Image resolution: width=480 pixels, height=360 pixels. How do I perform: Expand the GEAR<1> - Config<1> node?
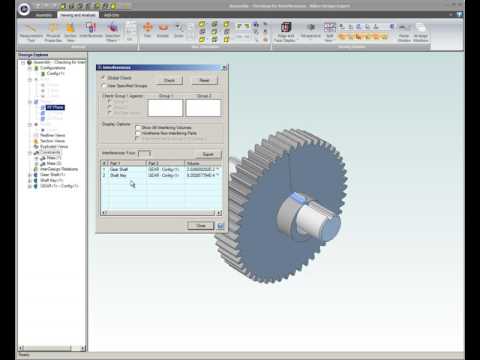pos(30,186)
